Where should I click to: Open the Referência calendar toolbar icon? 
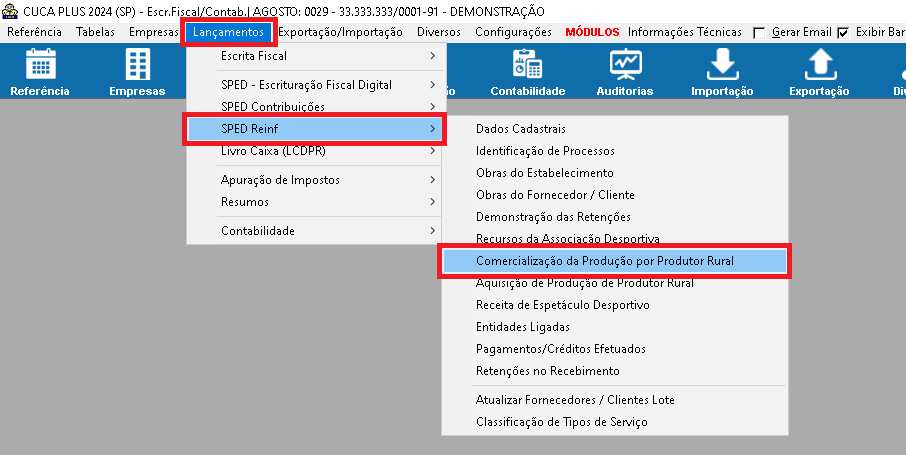pos(40,72)
